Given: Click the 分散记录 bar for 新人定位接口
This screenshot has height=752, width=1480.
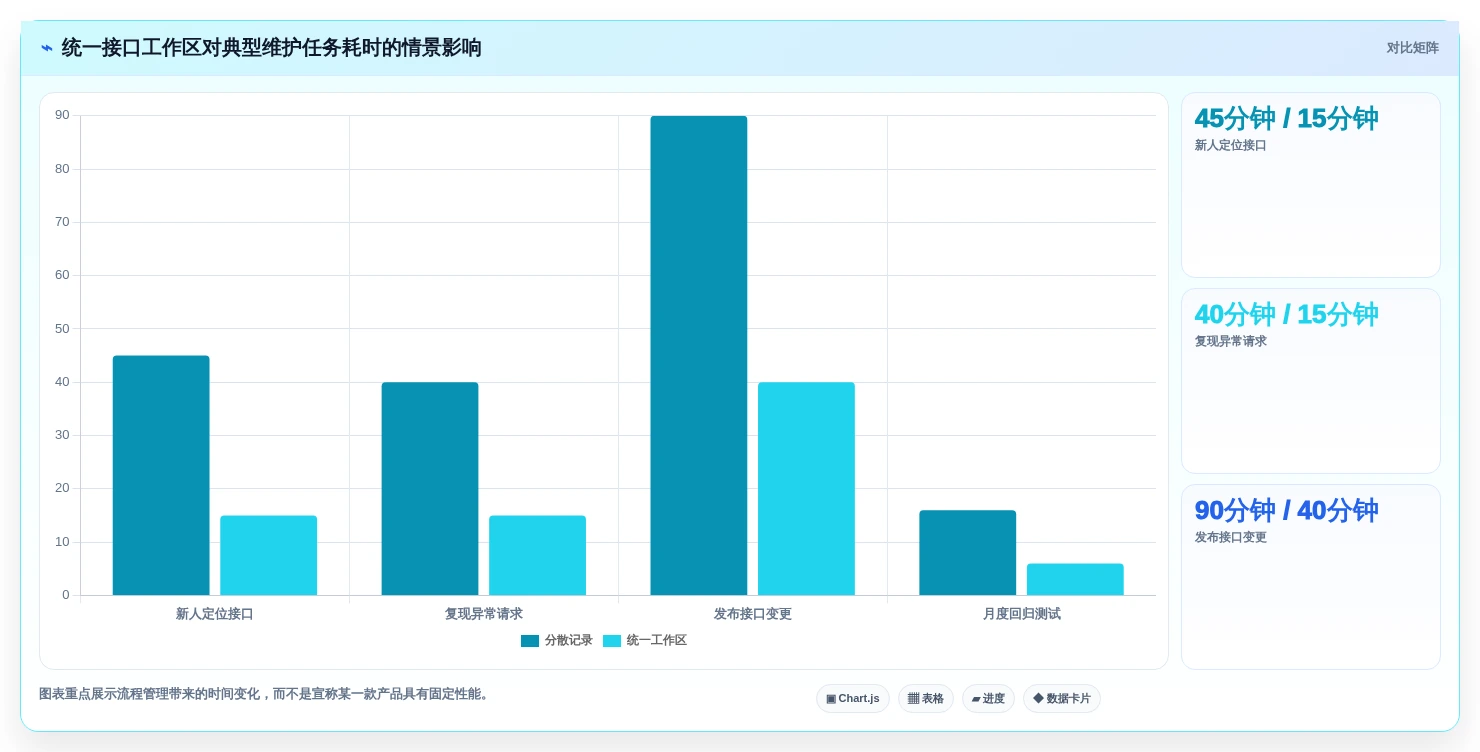Looking at the screenshot, I should 161,475.
